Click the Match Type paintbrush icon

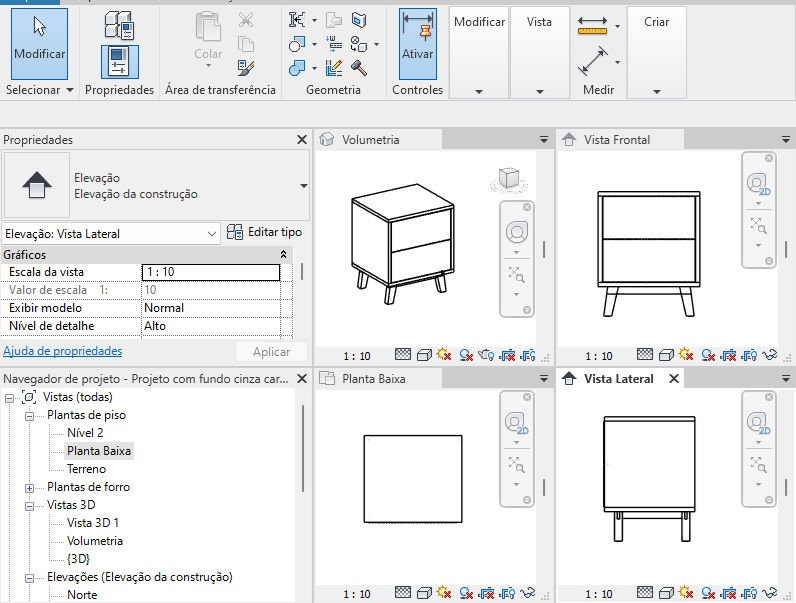(x=246, y=68)
